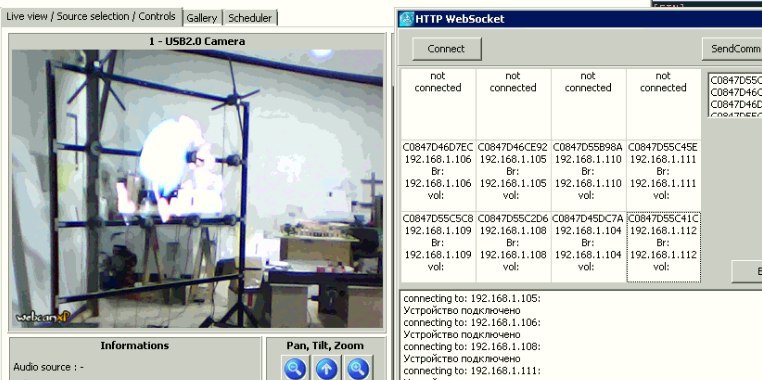This screenshot has height=380, width=762.
Task: Select device cell C0847D46D7EC
Action: pyautogui.click(x=438, y=175)
